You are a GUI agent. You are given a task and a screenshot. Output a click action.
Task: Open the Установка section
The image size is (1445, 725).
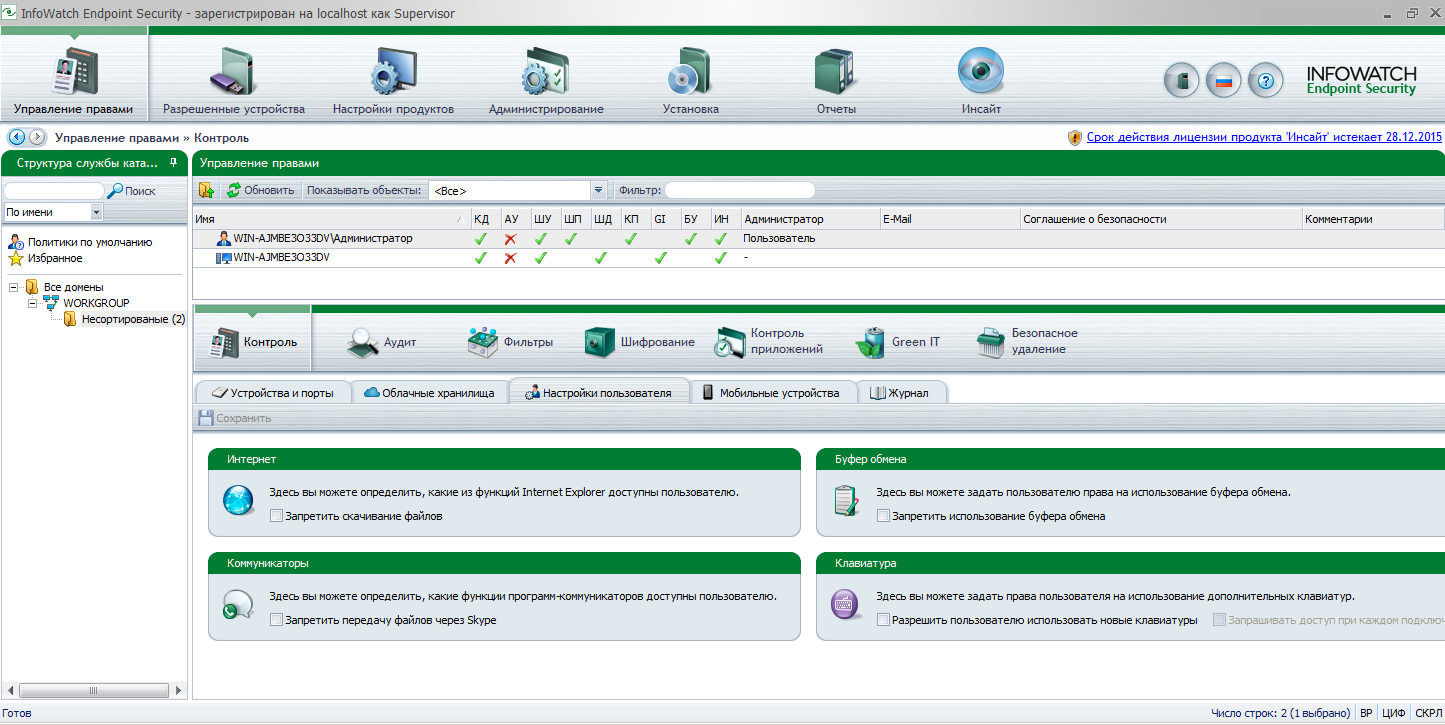[x=690, y=82]
